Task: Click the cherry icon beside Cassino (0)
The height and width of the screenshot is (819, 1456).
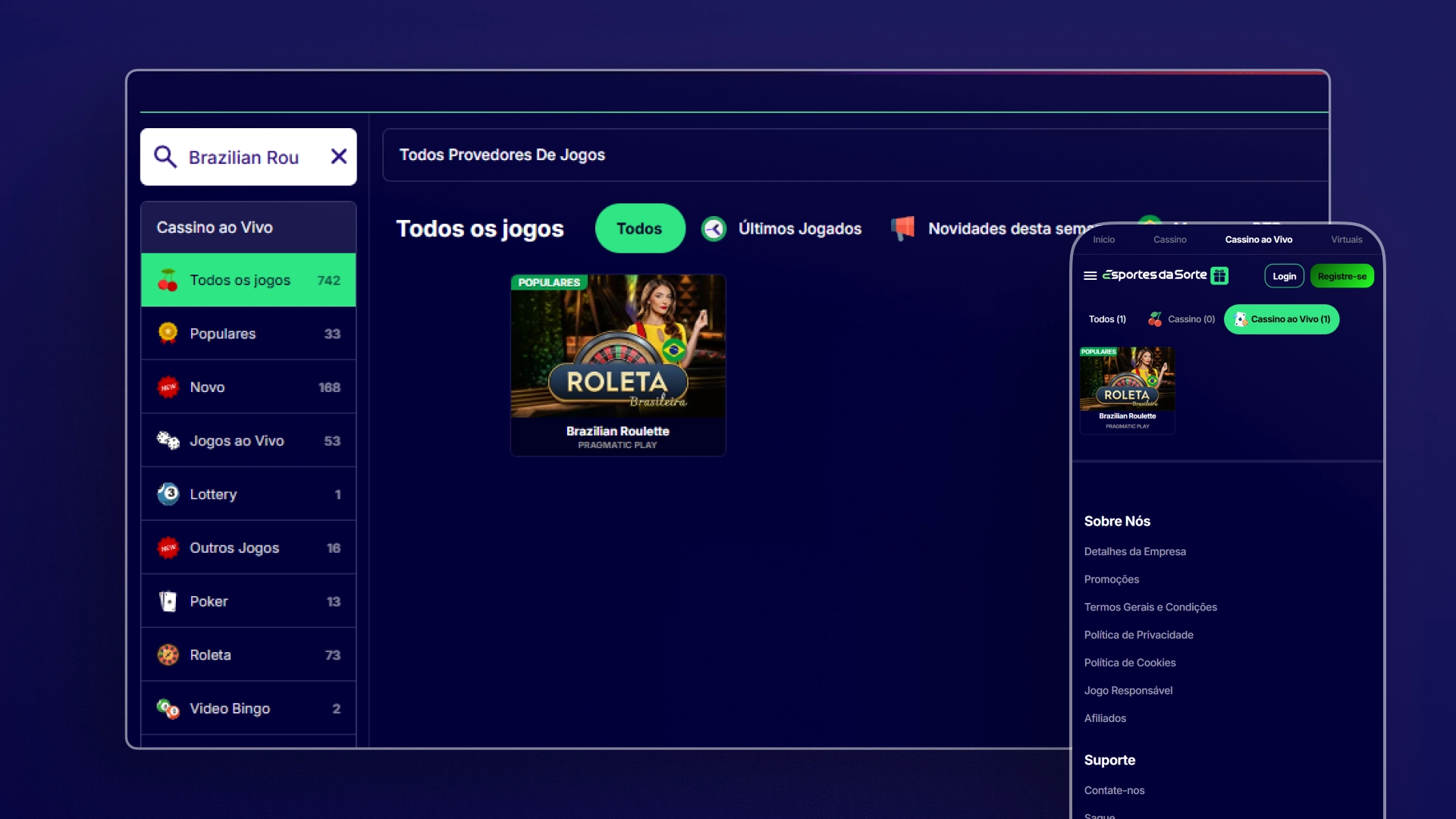Action: [1155, 319]
